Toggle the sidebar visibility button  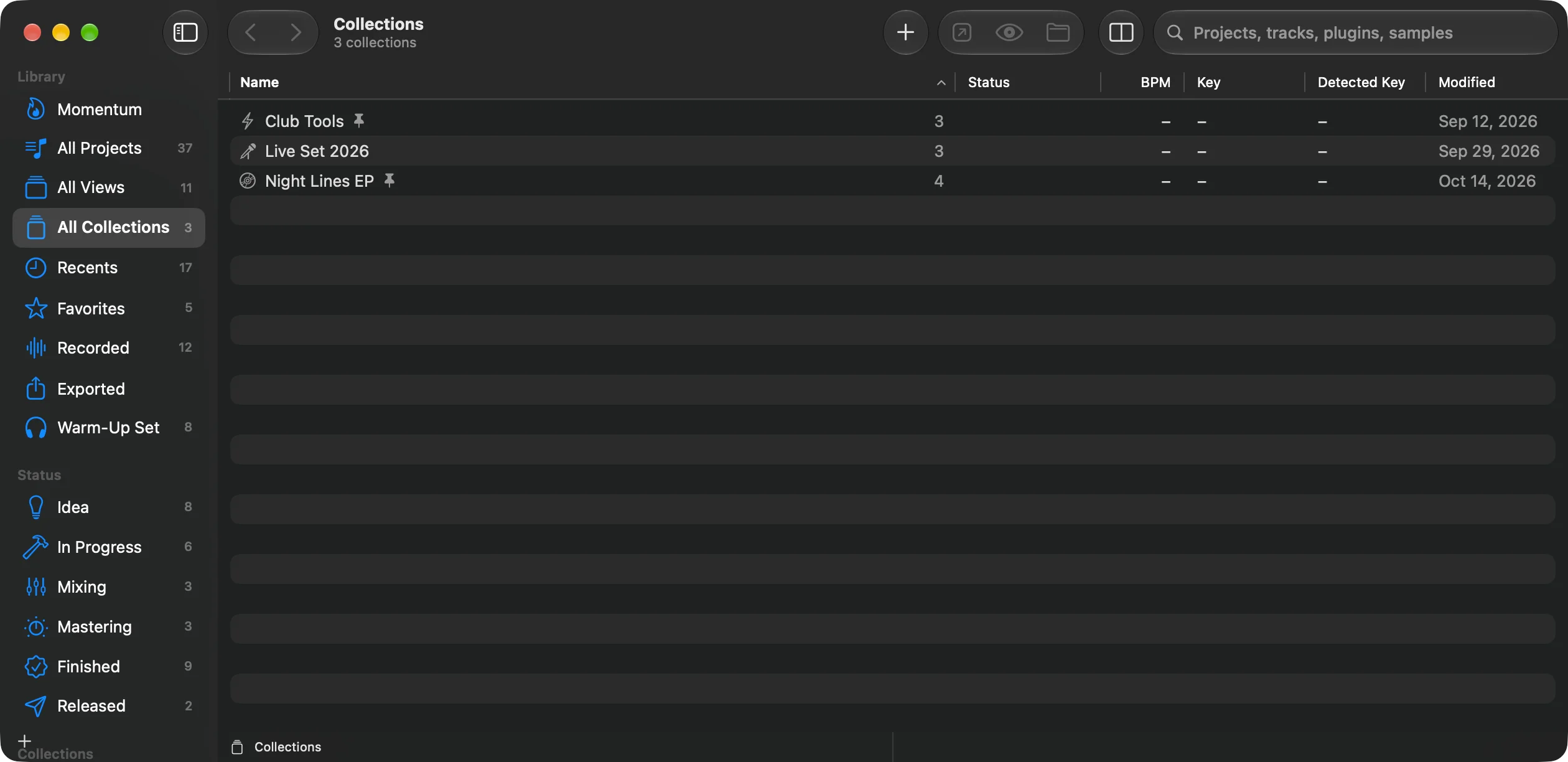185,32
